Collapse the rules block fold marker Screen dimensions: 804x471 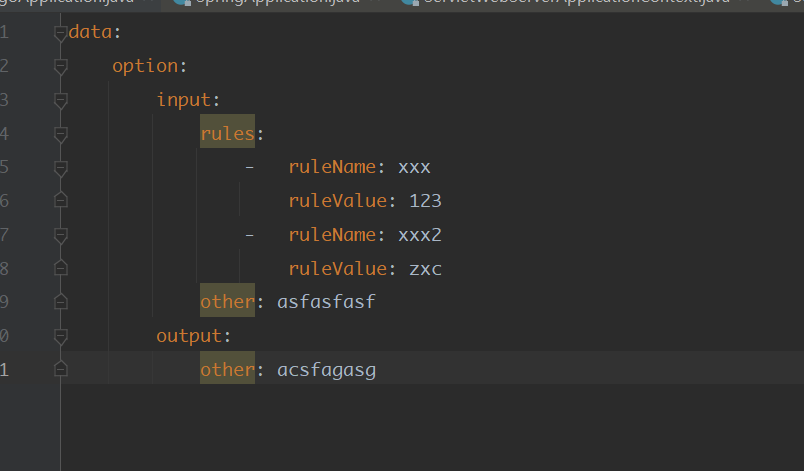pos(61,135)
